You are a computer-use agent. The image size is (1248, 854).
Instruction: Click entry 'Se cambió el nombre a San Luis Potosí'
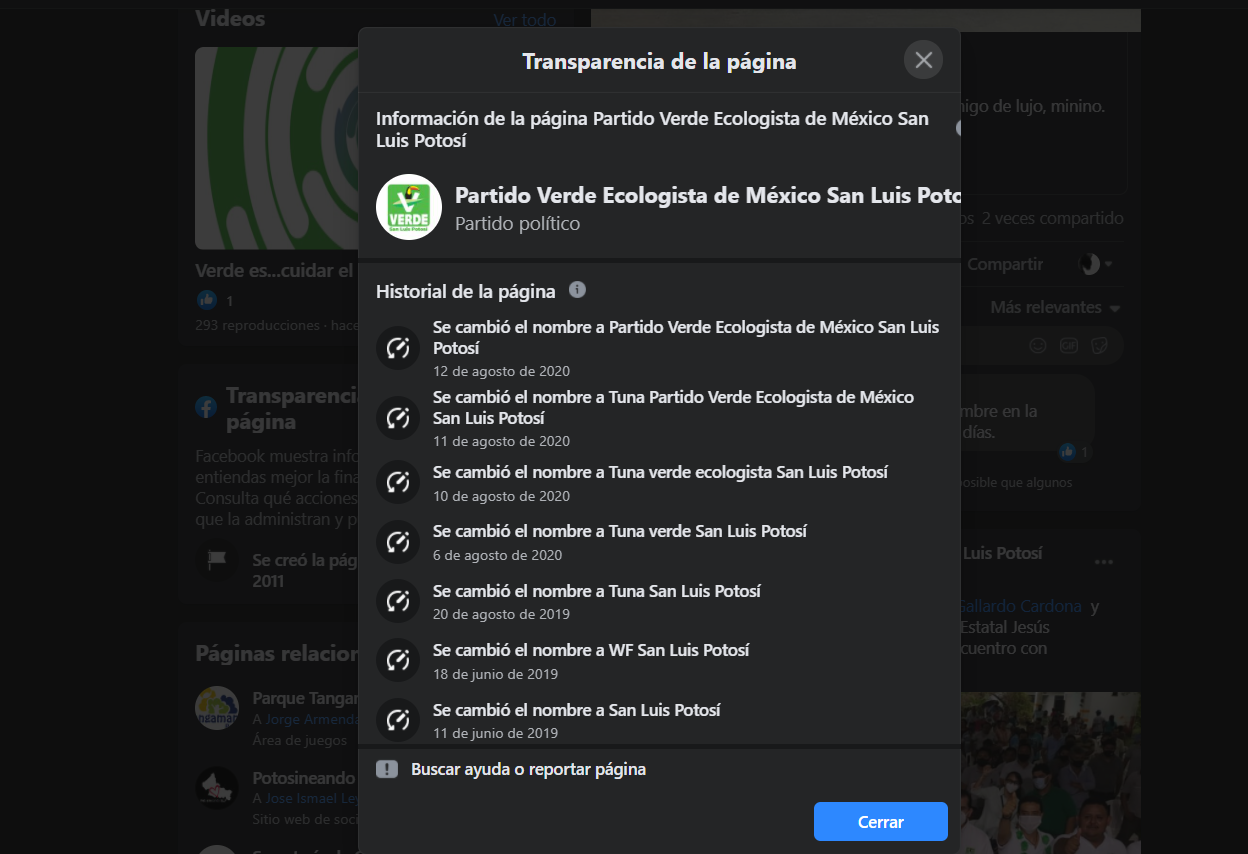click(x=577, y=710)
